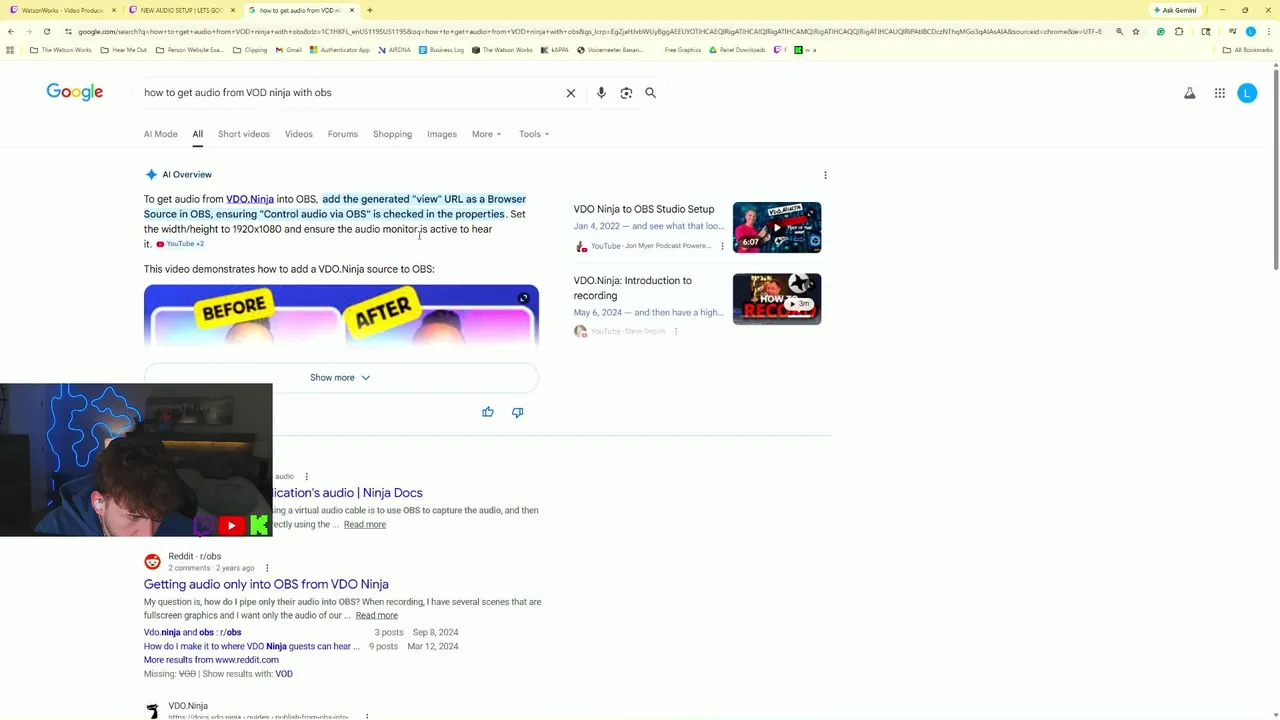Click the zoom magnifier in address bar
The image size is (1280, 720).
coord(1119,32)
